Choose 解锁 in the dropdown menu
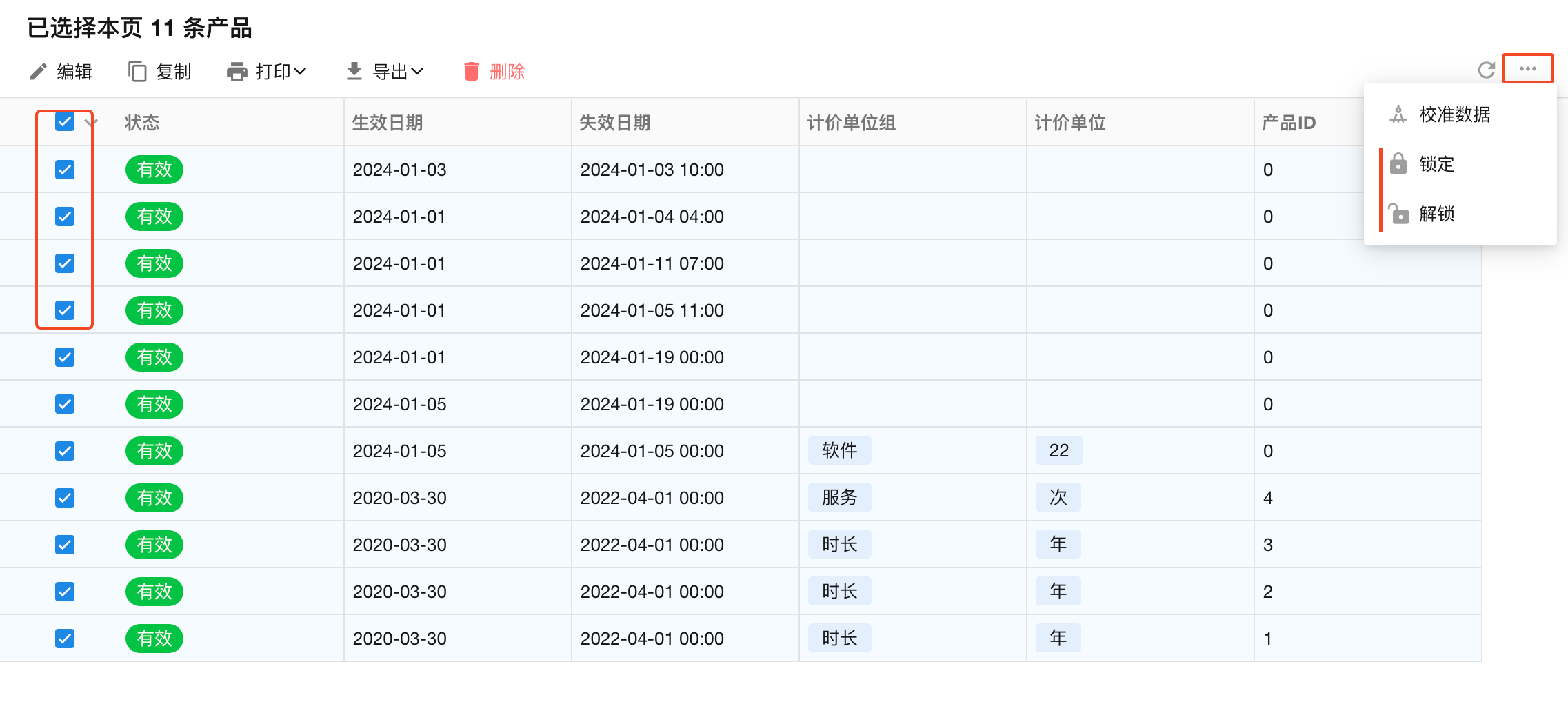This screenshot has height=713, width=1568. click(x=1436, y=214)
